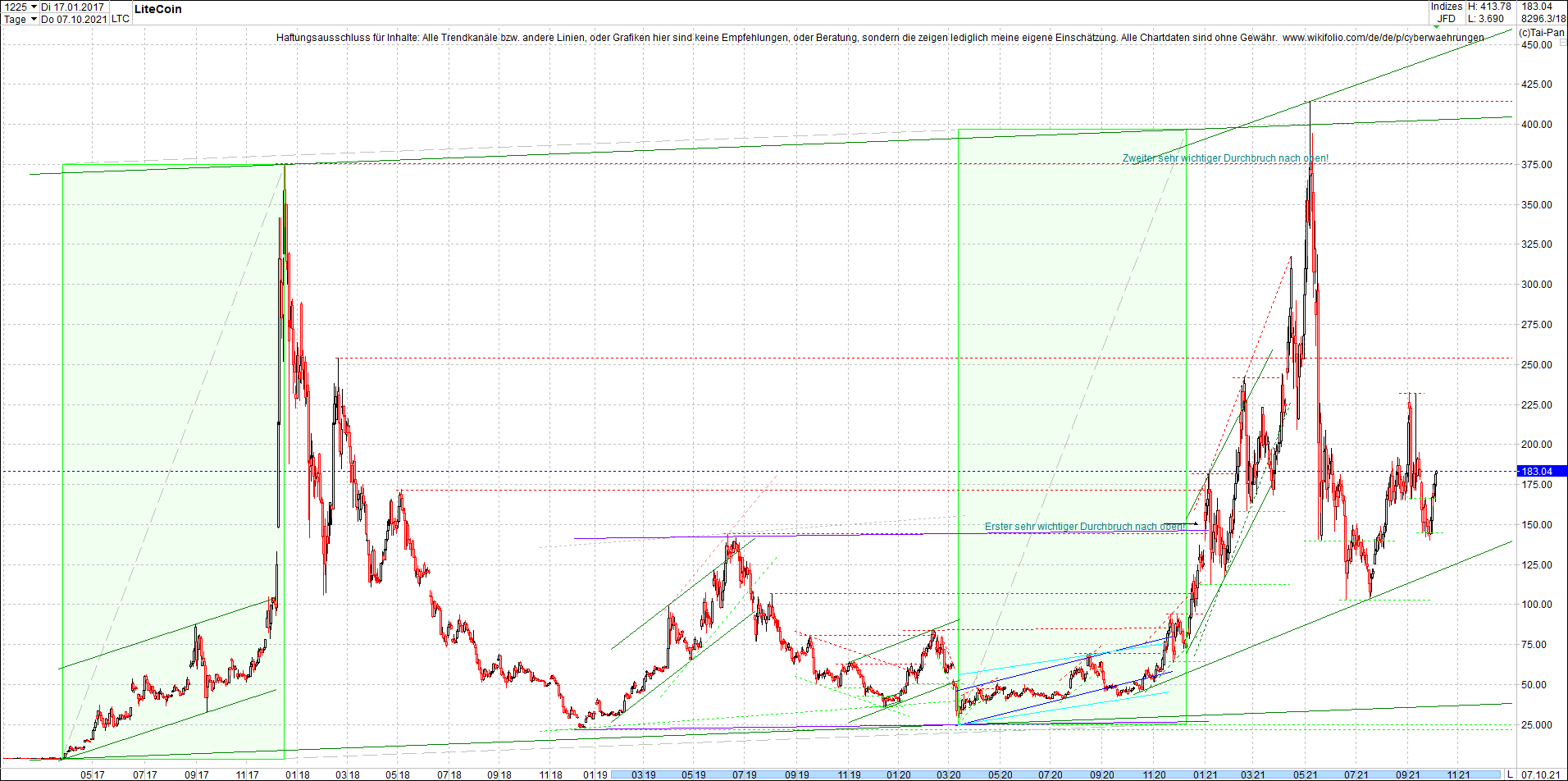This screenshot has width=1568, height=781.
Task: Click the wikifolio cyberwaehrungen URL
Action: [1383, 38]
